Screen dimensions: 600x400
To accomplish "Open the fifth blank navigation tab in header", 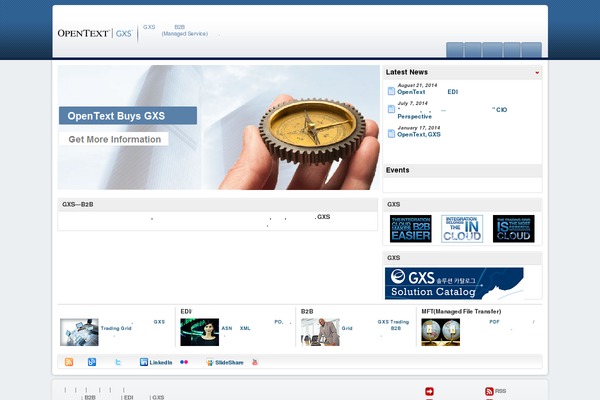I will pos(532,50).
